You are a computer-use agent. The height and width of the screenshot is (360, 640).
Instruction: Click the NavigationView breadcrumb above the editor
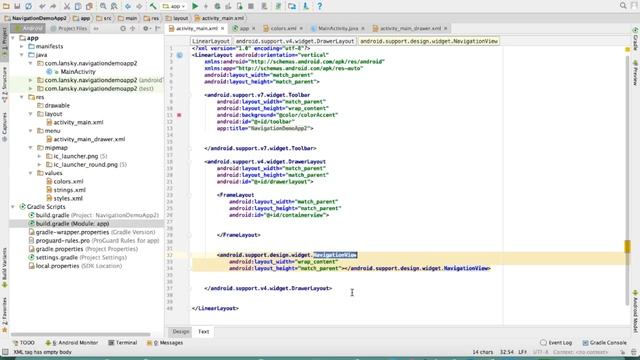(x=429, y=41)
